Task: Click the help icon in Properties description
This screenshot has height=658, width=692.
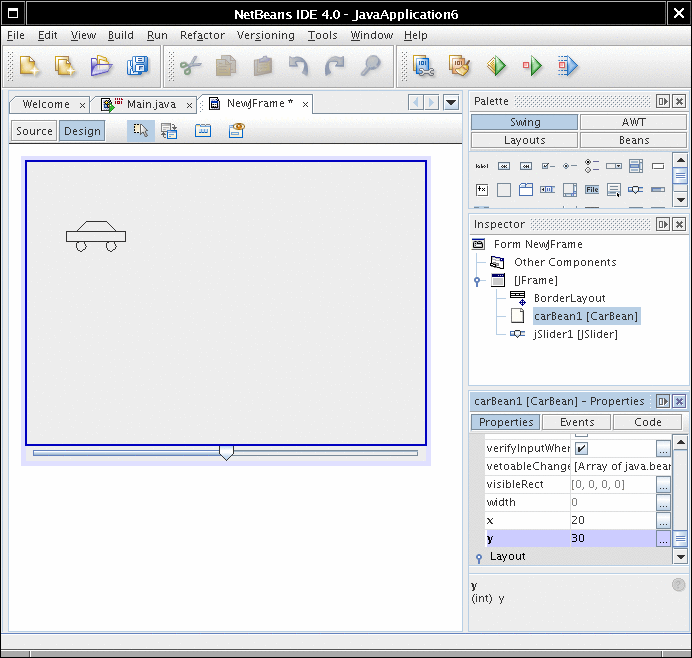Action: pyautogui.click(x=679, y=585)
